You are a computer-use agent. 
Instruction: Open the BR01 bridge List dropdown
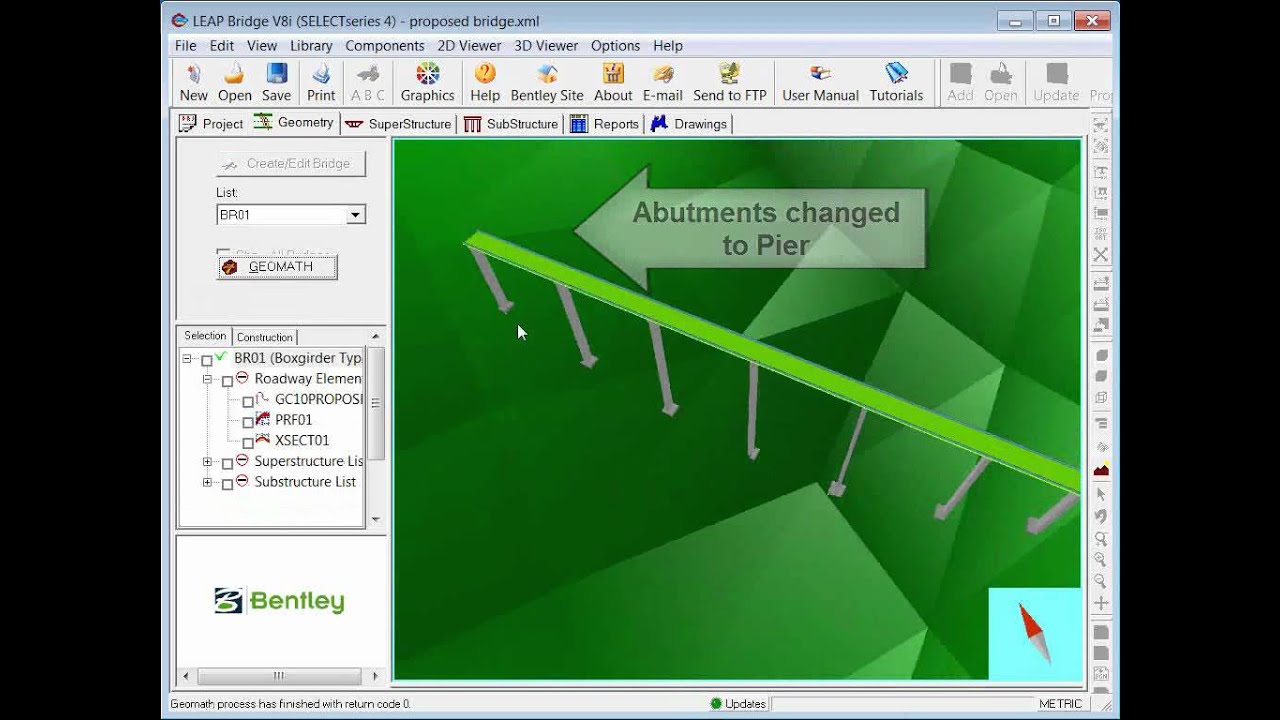355,215
